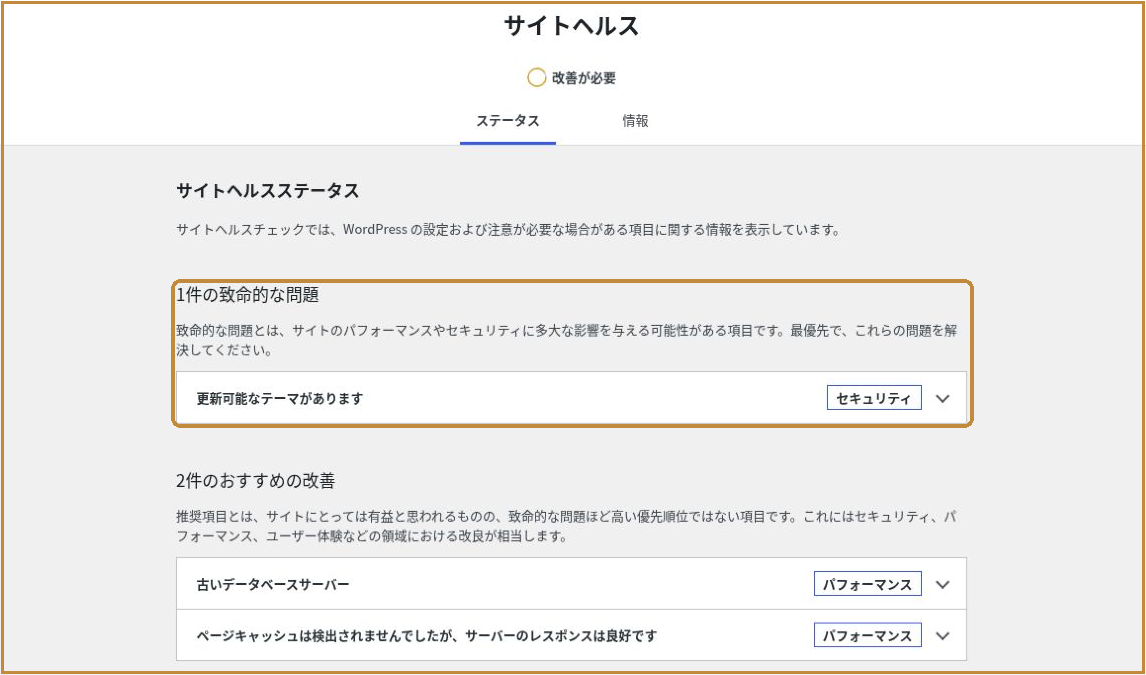The image size is (1146, 675).
Task: Click the 古いデータベースサーバー heading
Action: click(x=273, y=584)
